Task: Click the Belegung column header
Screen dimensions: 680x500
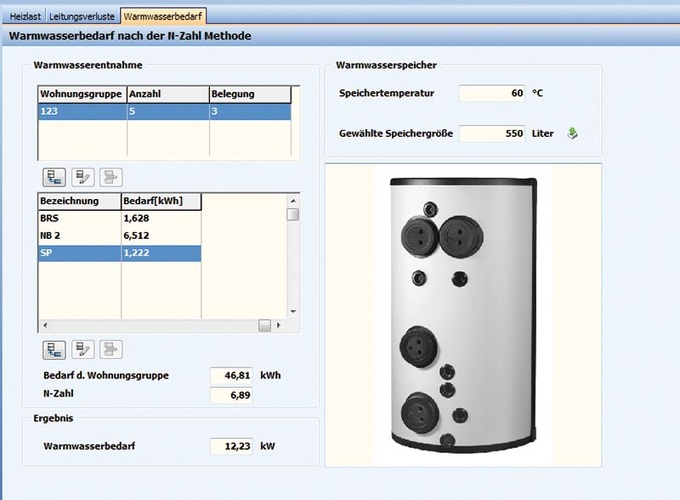Action: pyautogui.click(x=250, y=94)
